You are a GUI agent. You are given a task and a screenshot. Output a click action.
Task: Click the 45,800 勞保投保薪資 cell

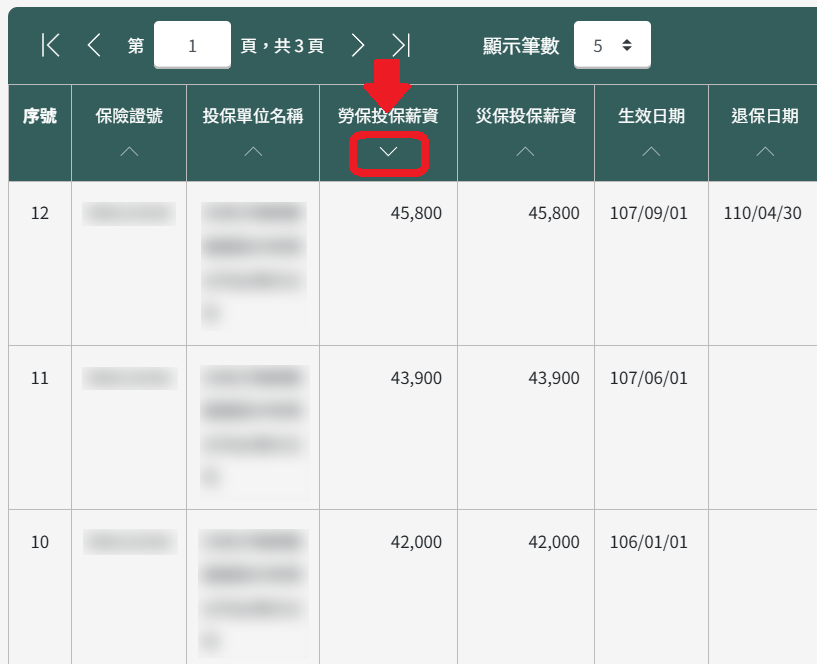click(x=416, y=214)
